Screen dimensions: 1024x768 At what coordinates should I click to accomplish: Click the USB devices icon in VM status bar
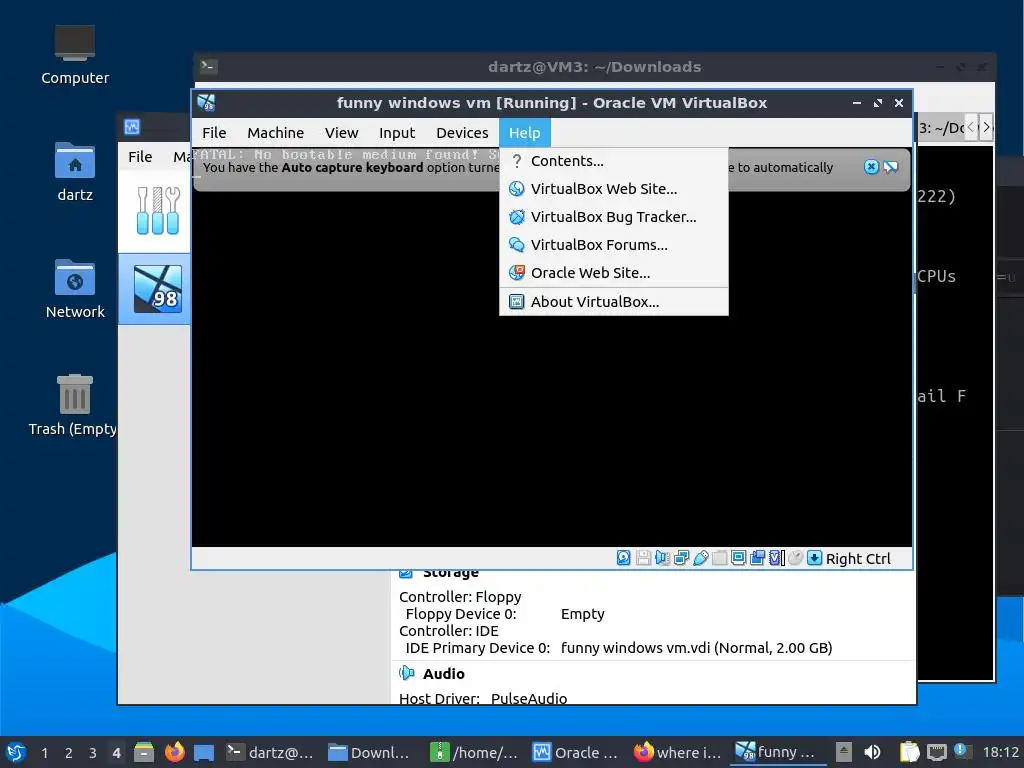(x=701, y=558)
